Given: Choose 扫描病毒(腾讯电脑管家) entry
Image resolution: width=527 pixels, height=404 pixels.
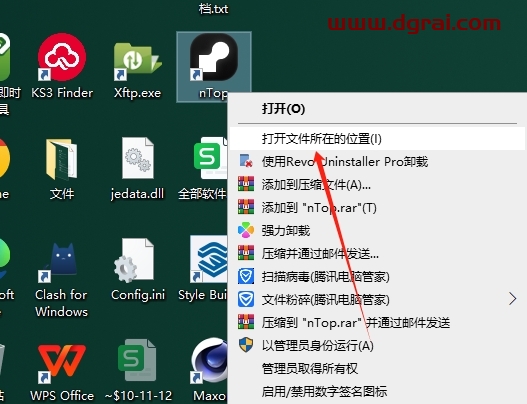Looking at the screenshot, I should pos(376,277).
